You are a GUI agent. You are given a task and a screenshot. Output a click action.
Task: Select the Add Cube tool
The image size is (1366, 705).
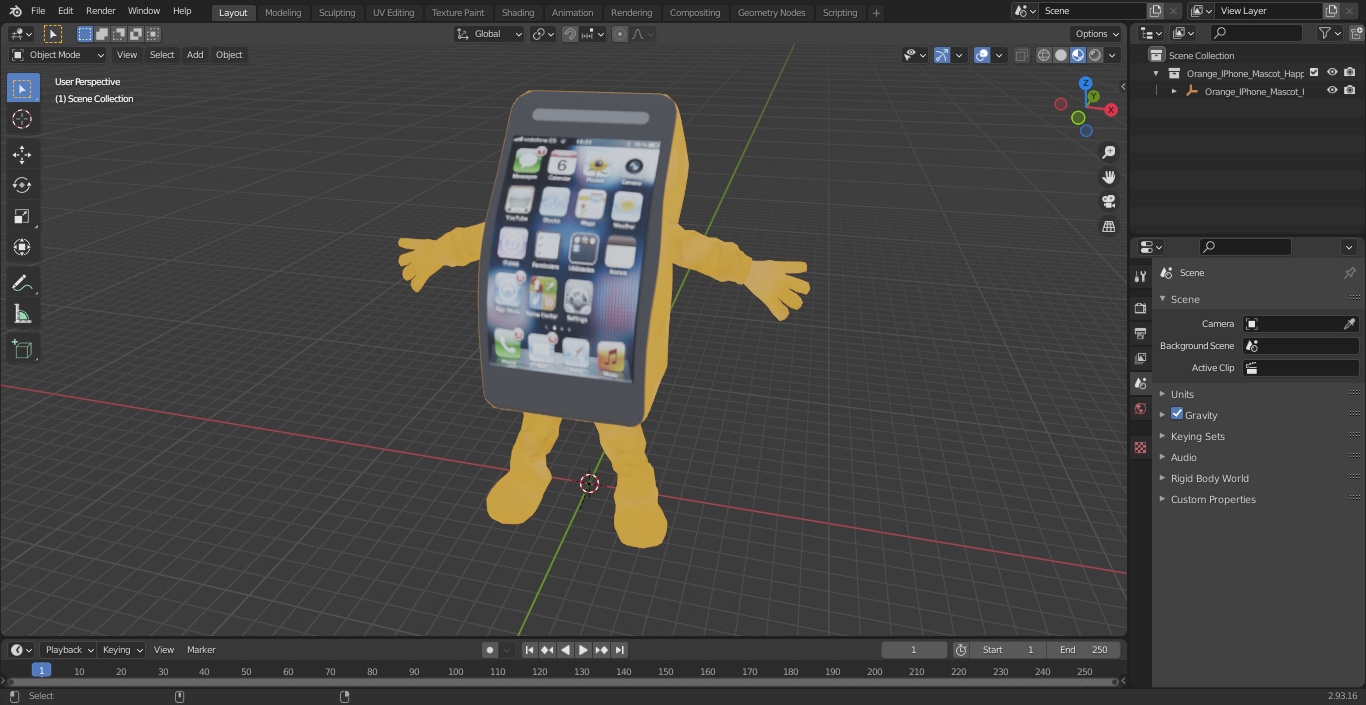pyautogui.click(x=22, y=349)
